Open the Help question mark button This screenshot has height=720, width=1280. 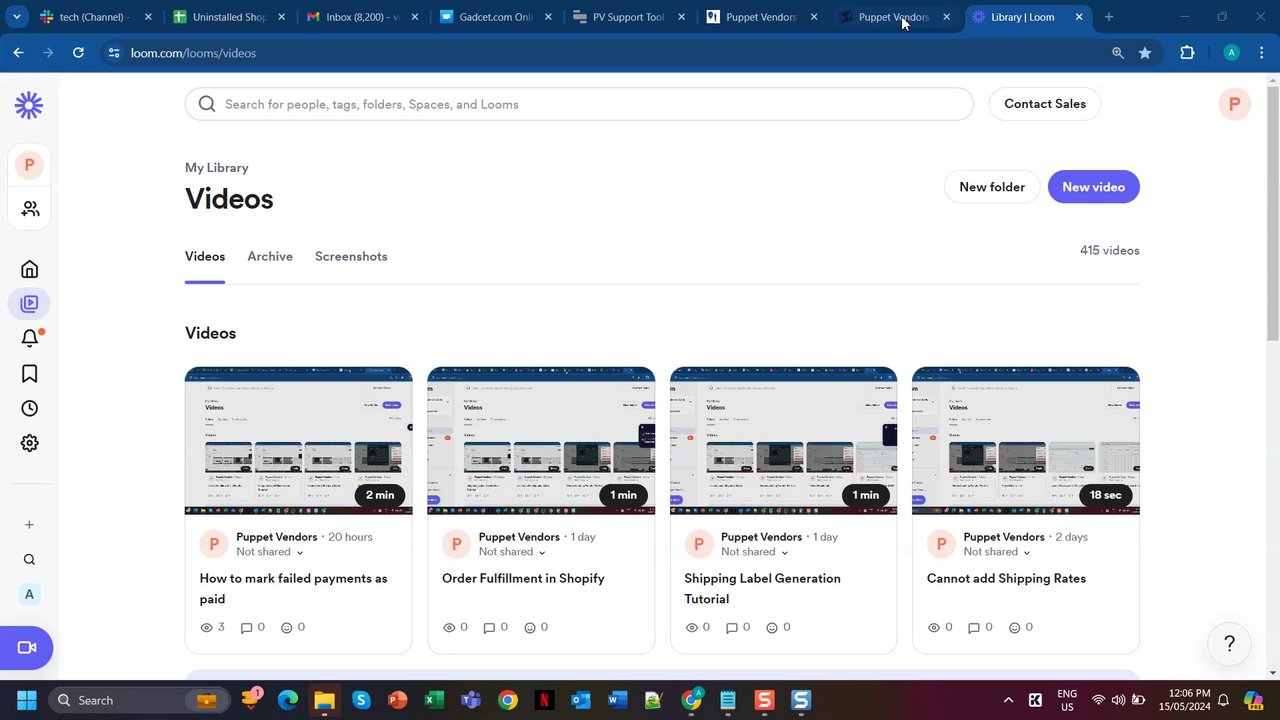[1230, 644]
